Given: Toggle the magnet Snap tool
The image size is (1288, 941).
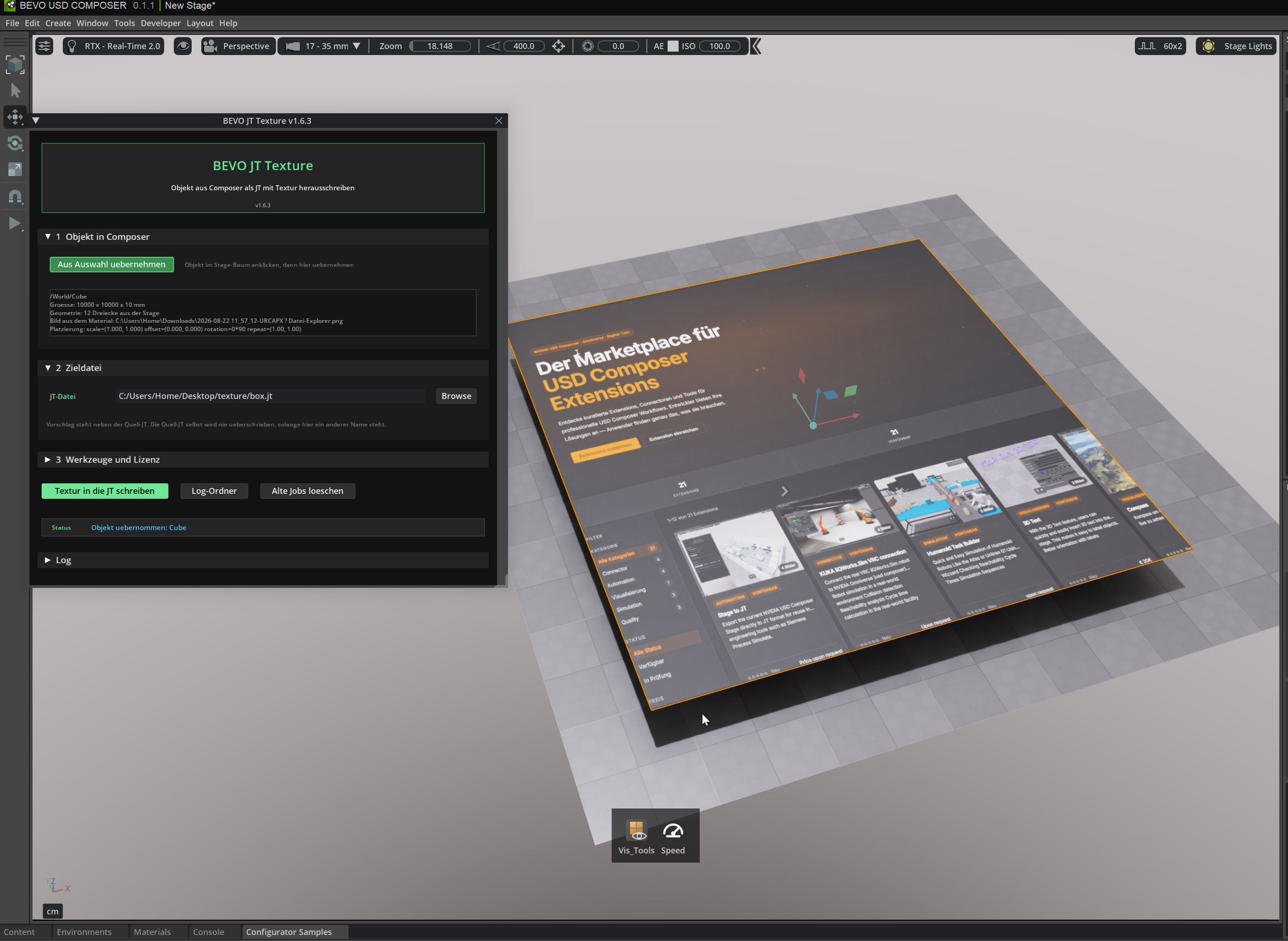Looking at the screenshot, I should pos(16,197).
